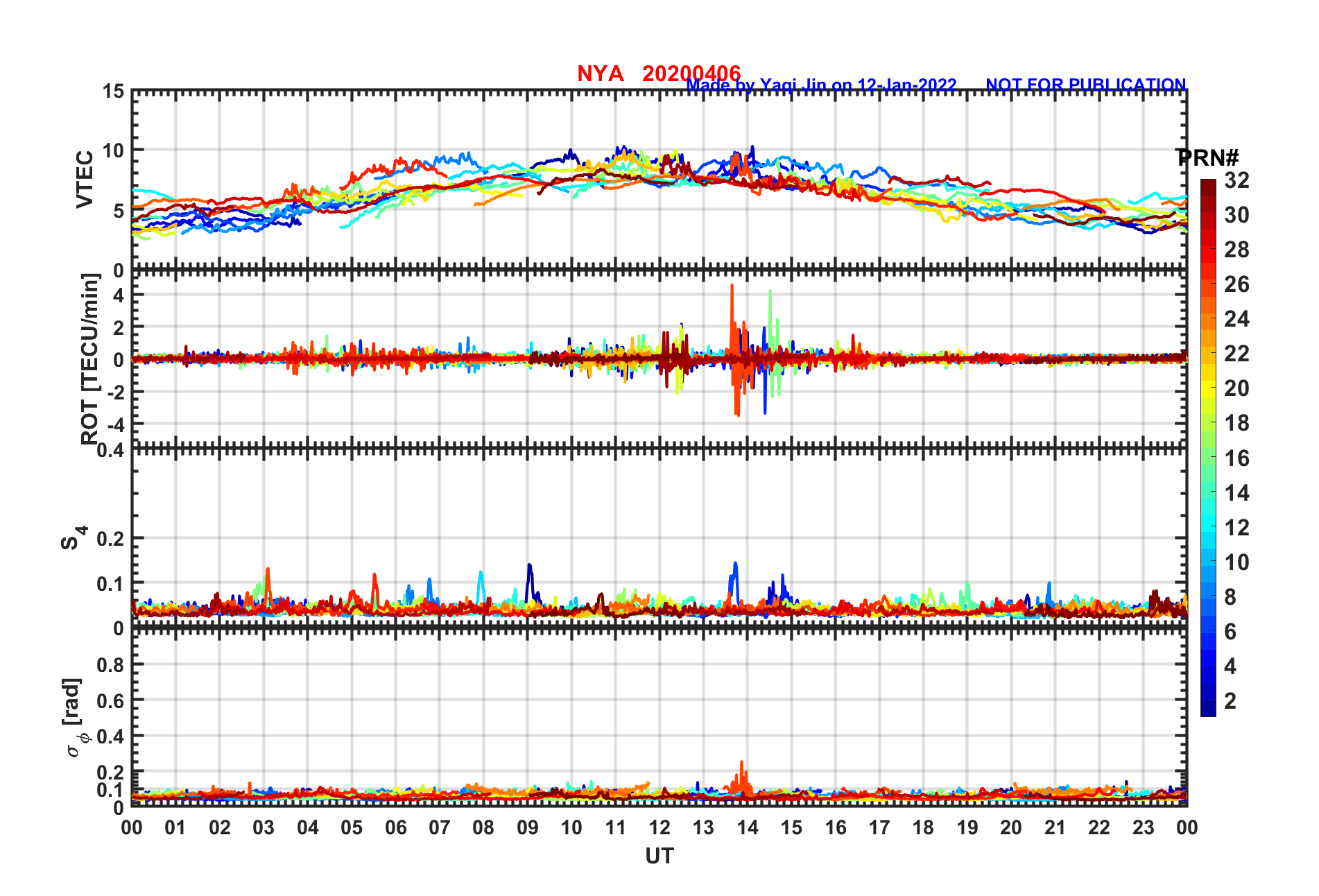The image size is (1319, 896).
Task: Click the sigma-phi axis tick 0.2
Action: pyautogui.click(x=111, y=772)
